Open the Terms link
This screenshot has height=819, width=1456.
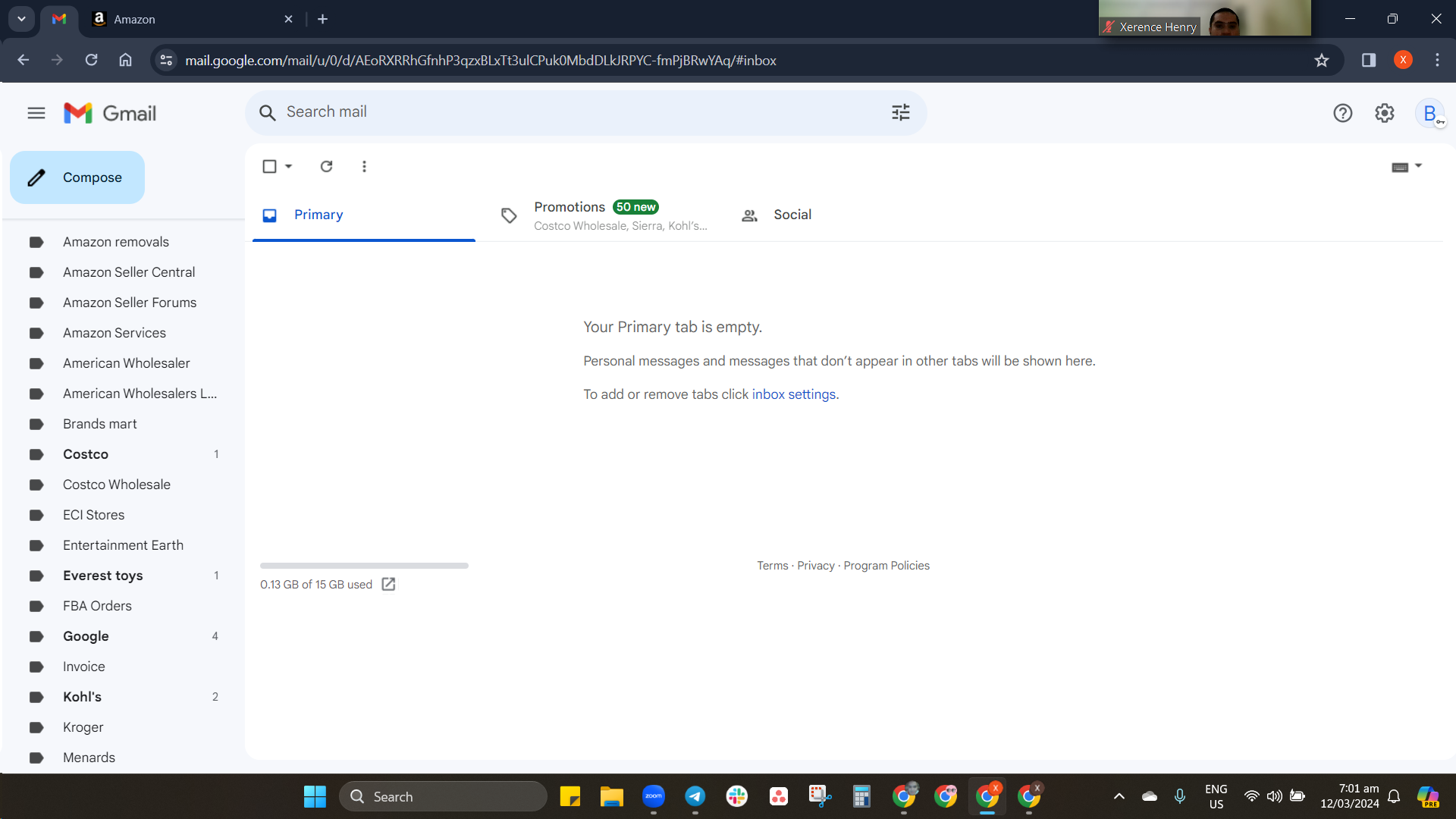click(x=773, y=566)
